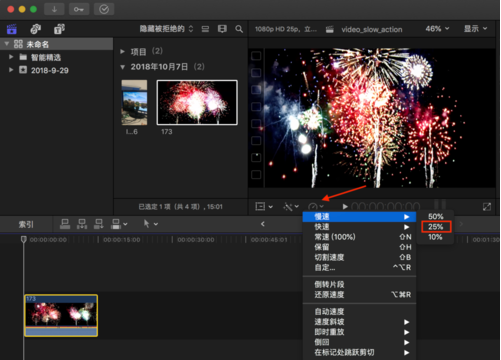Select 25% slow speed
This screenshot has width=501, height=360.
coord(435,227)
